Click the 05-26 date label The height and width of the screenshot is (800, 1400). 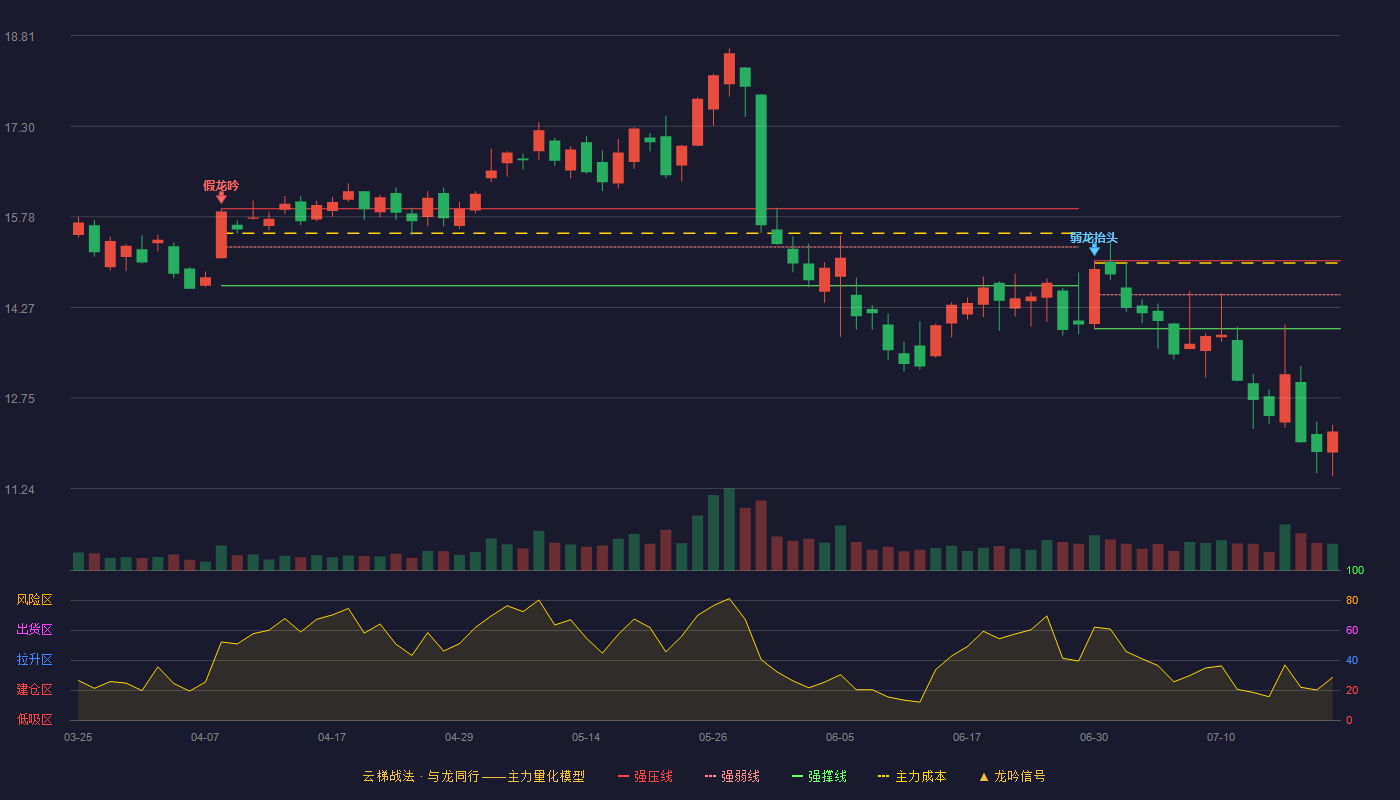click(713, 737)
